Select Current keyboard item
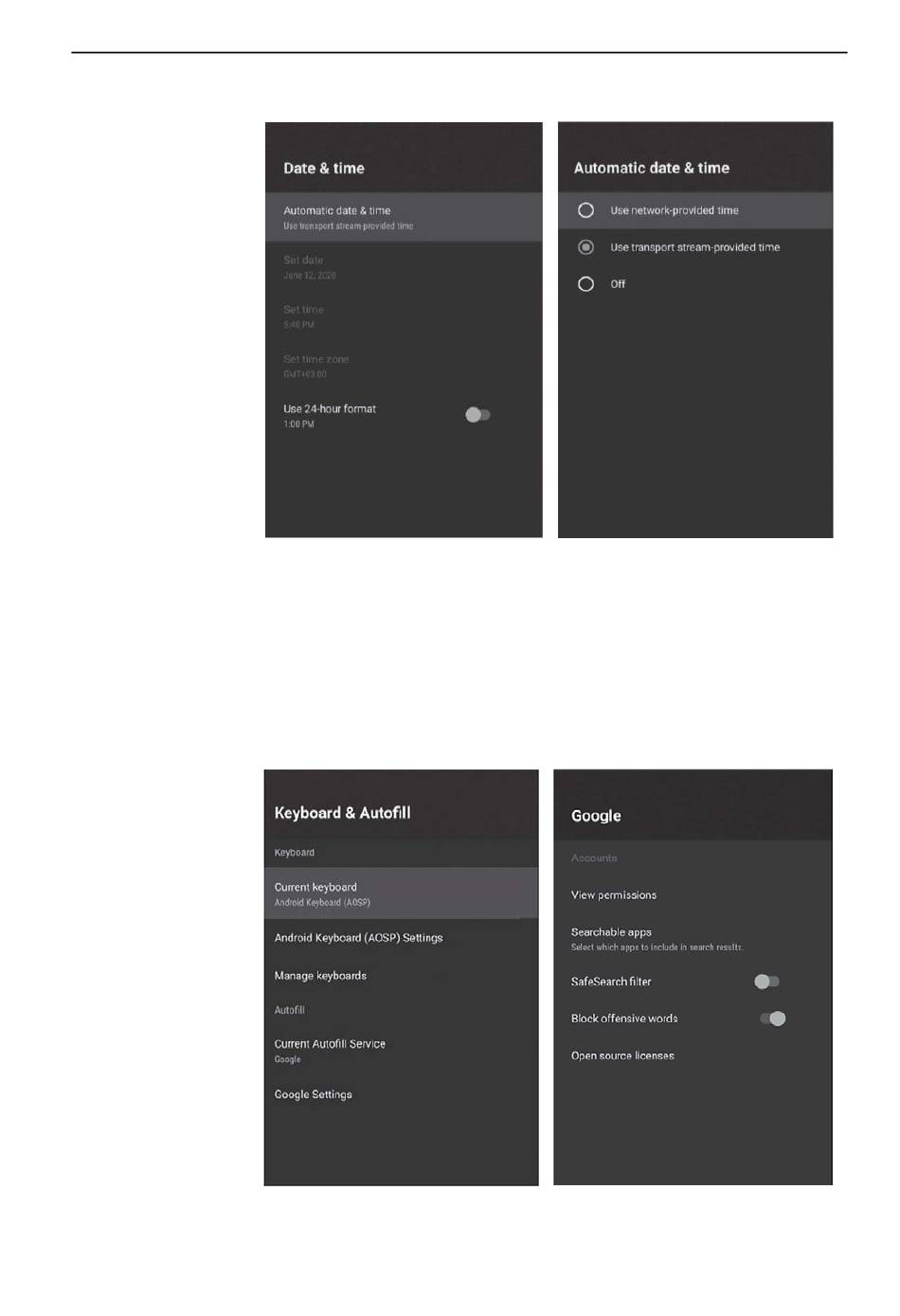The image size is (900, 1316). point(401,893)
